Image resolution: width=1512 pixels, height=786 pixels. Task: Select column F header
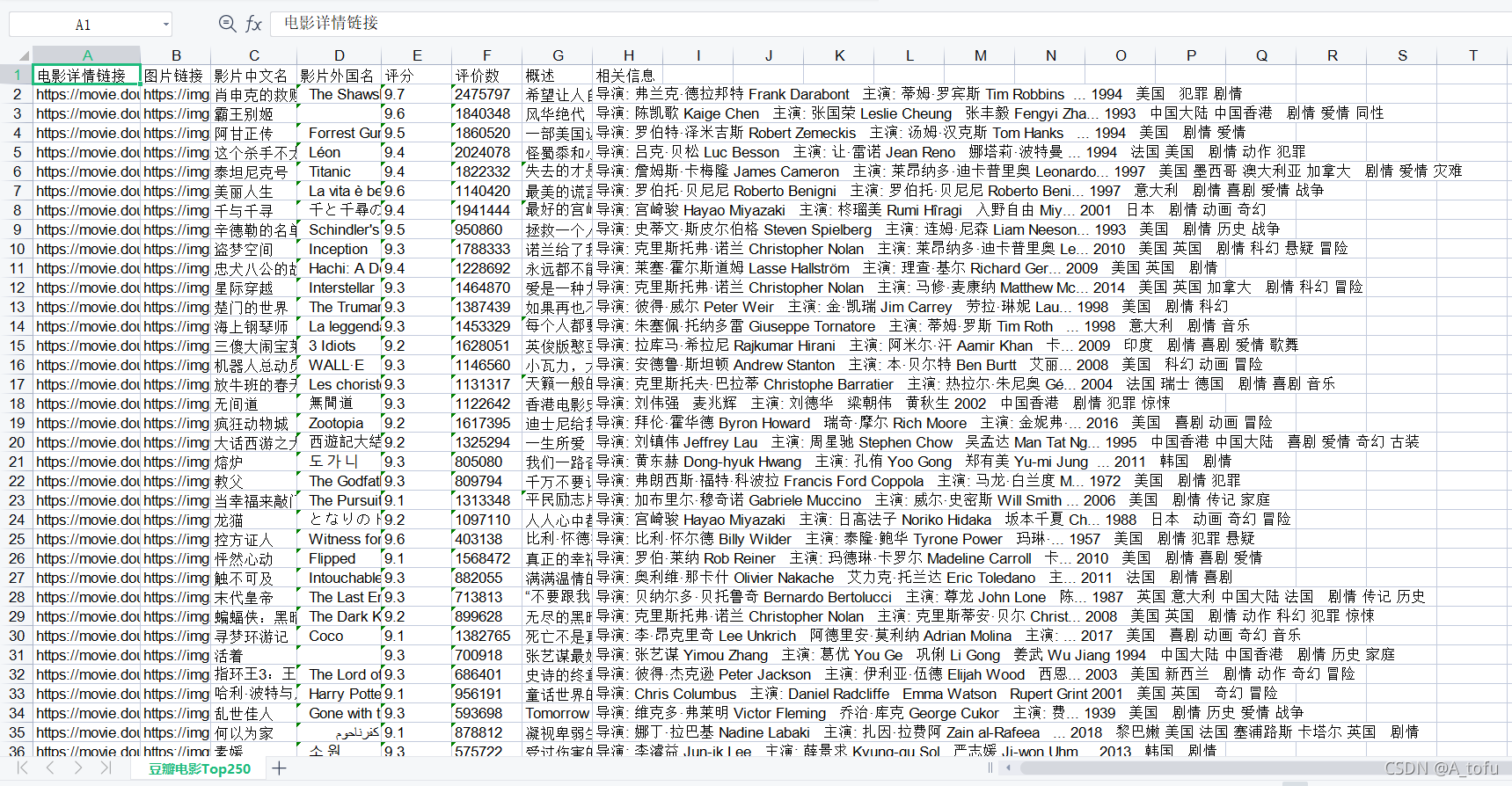[486, 55]
